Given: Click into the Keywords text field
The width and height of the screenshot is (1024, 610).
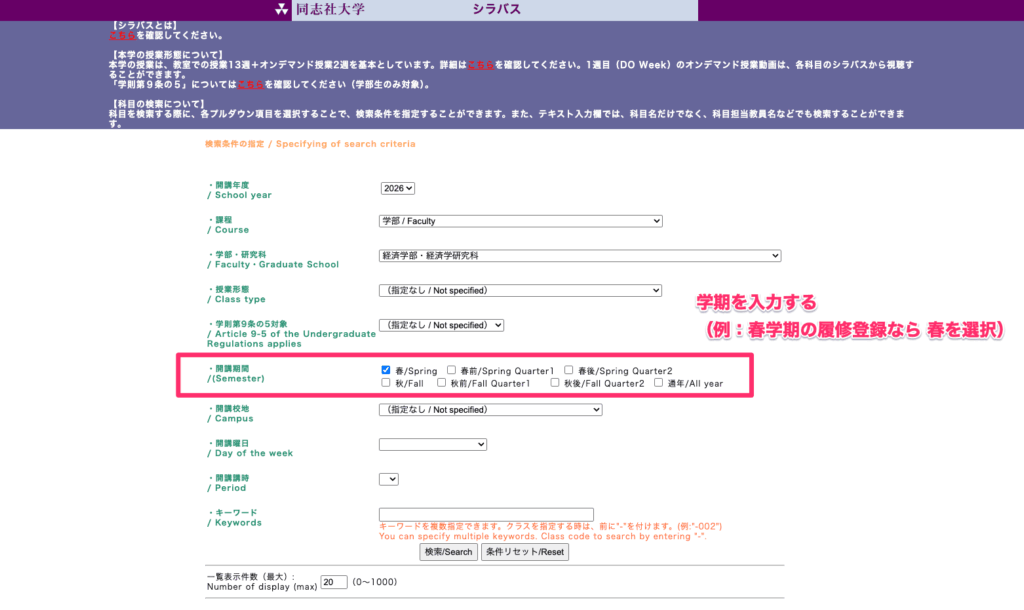Looking at the screenshot, I should tap(486, 514).
